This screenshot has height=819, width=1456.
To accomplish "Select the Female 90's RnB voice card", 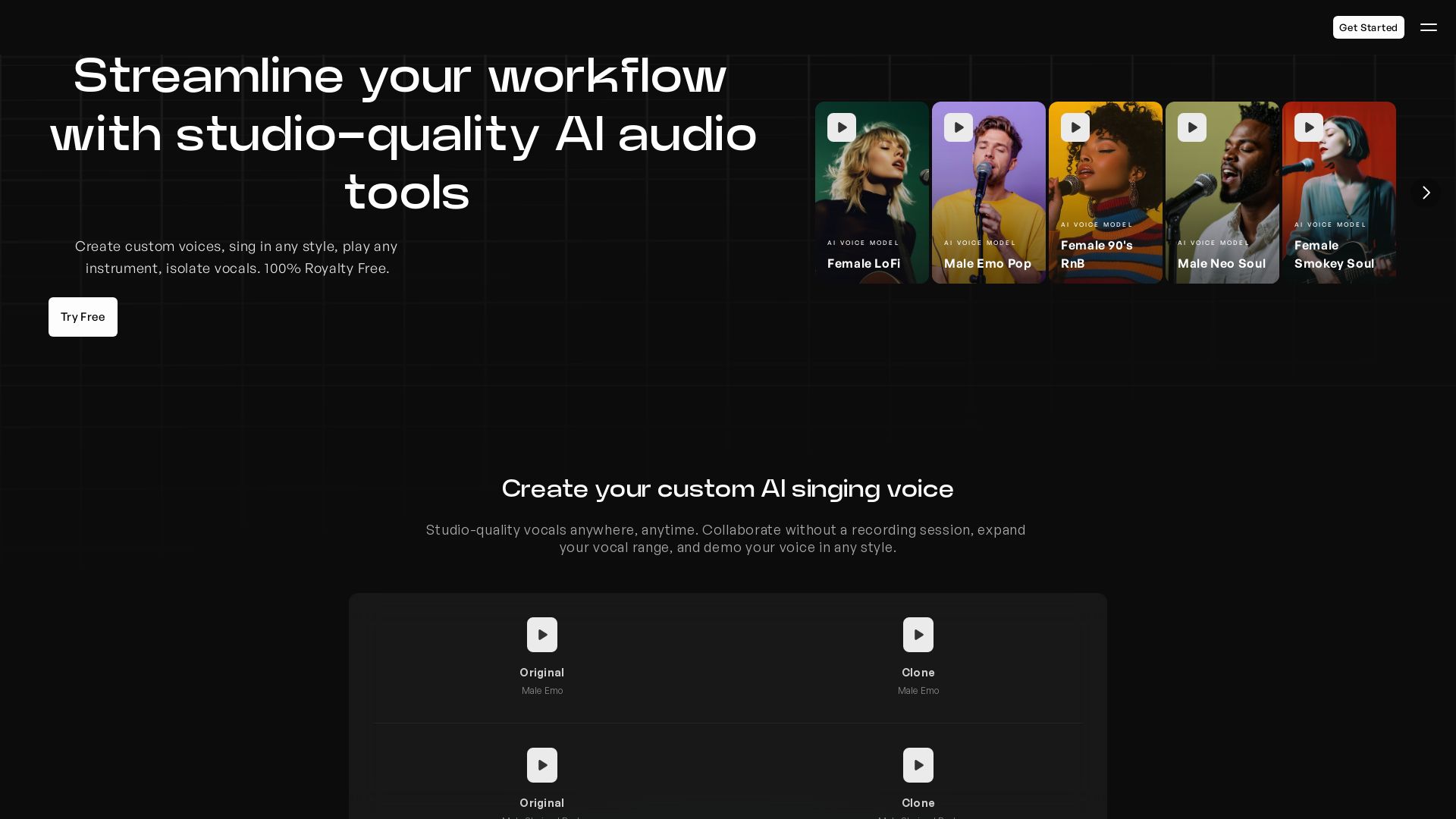I will click(1106, 193).
